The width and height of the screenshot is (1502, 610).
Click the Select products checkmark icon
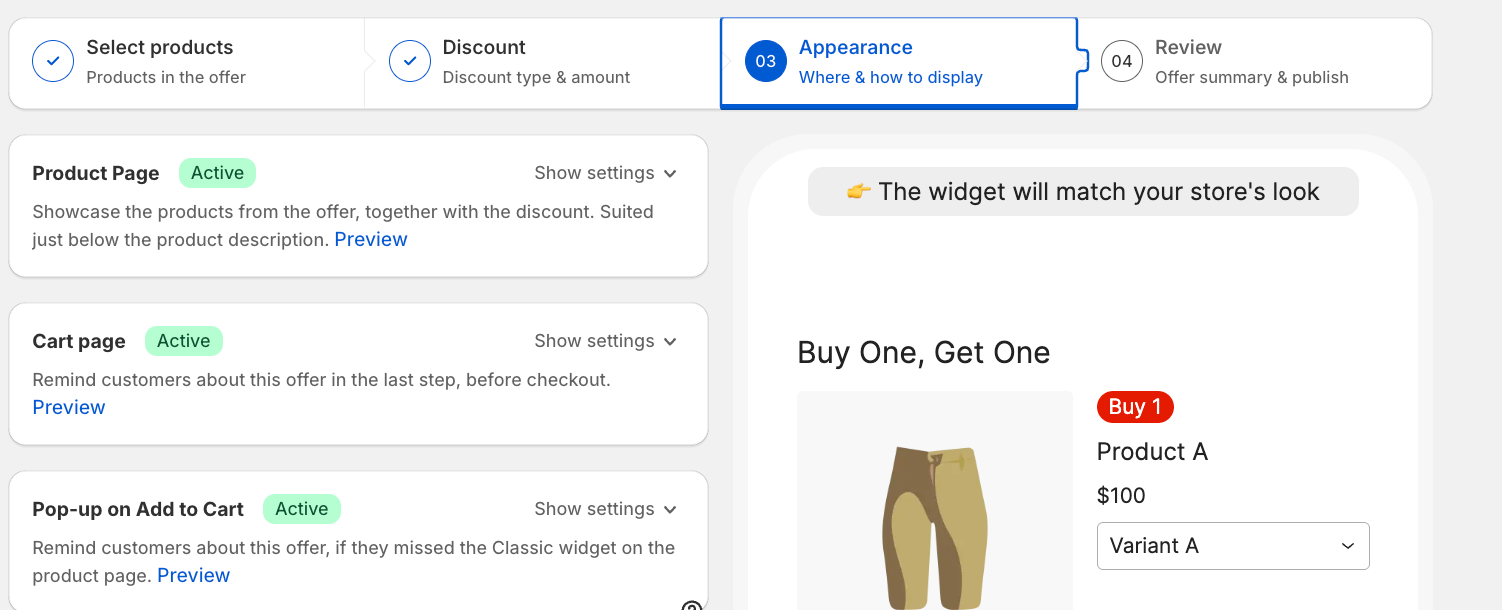(x=53, y=61)
